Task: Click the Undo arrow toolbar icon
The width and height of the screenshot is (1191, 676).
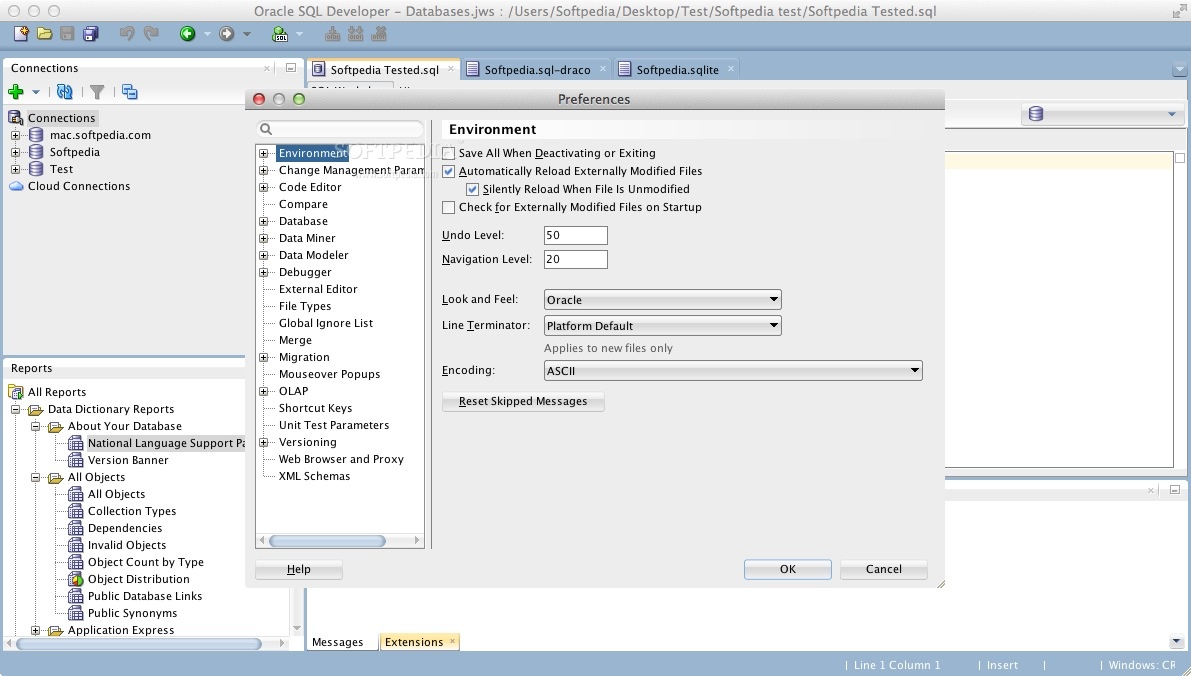Action: coord(127,33)
